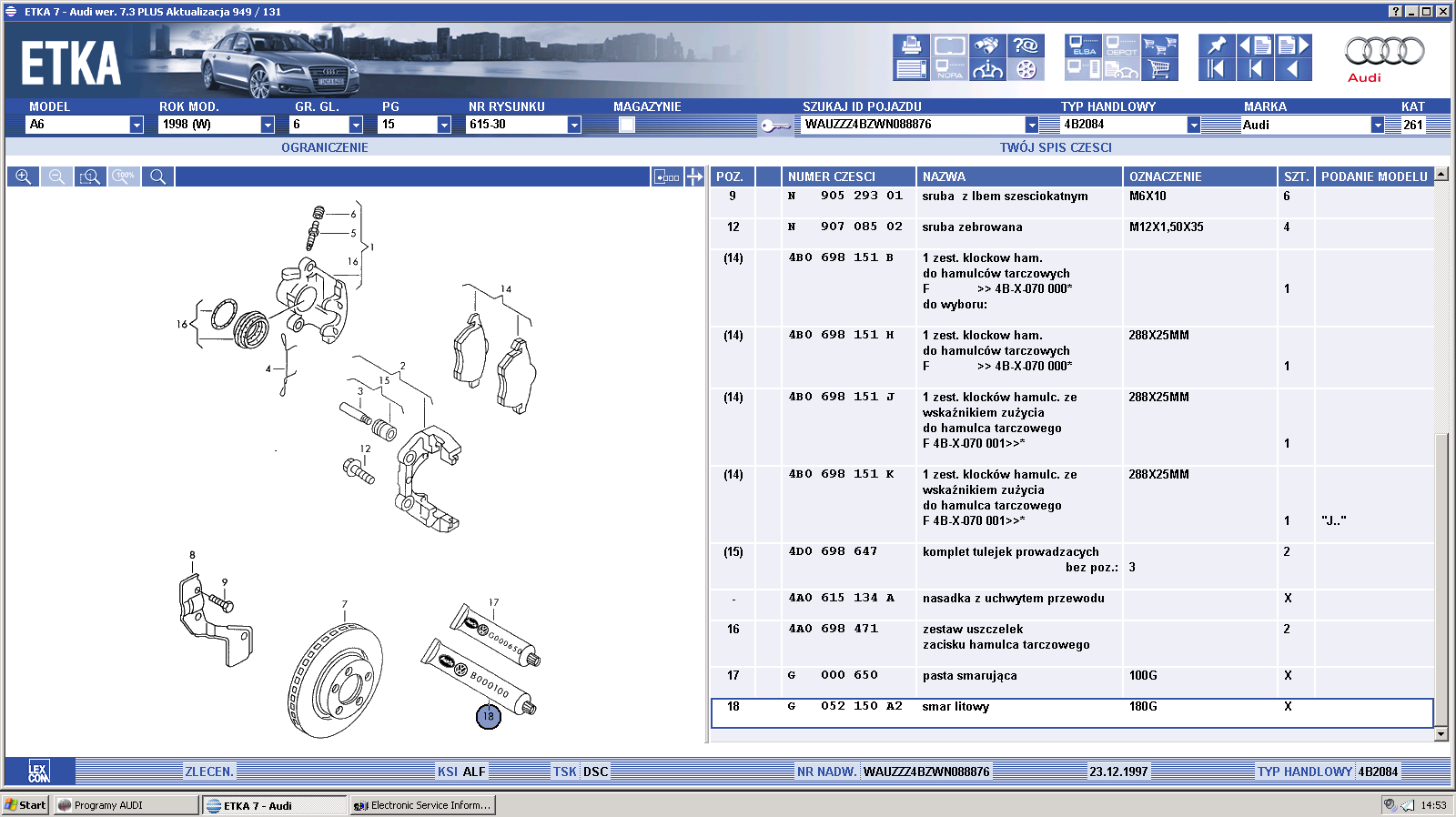Viewport: 1456px width, 817px height.
Task: Open the binoculars search tool
Action: point(987,45)
